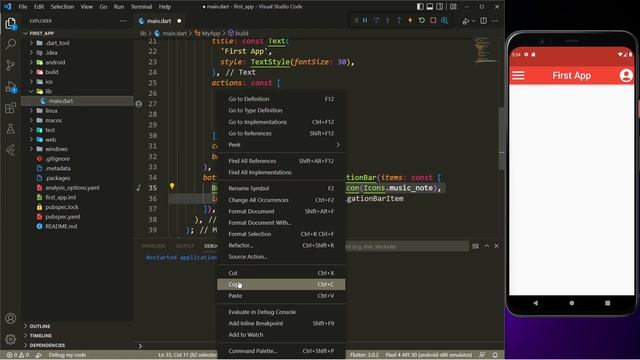Open README.md in the explorer
This screenshot has height=360, width=640.
[61, 227]
